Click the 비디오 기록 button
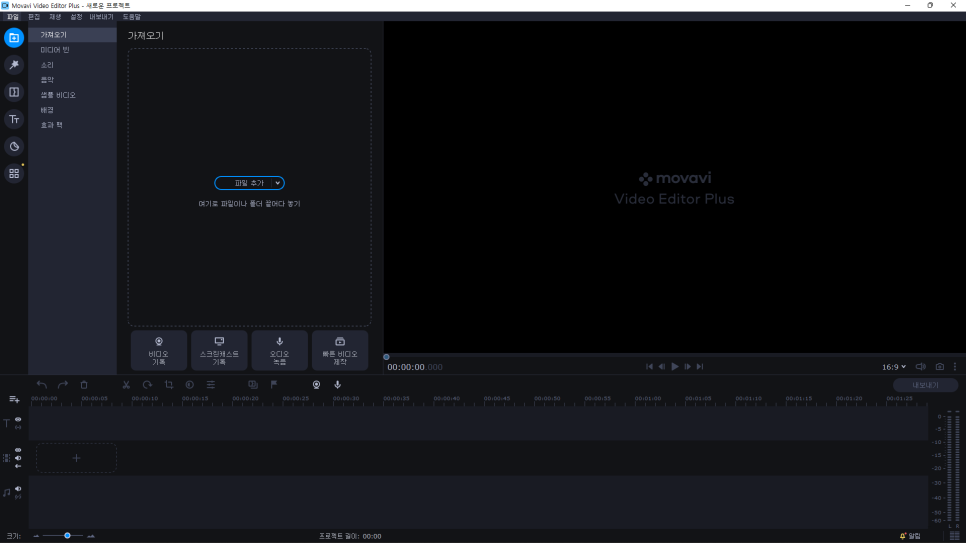966x543 pixels. click(159, 350)
